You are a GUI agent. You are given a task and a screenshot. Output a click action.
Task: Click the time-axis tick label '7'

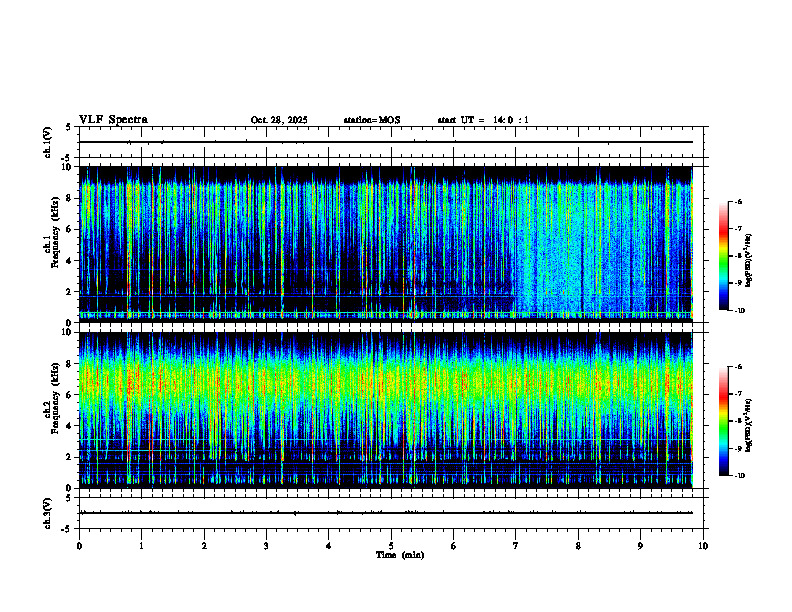click(516, 546)
